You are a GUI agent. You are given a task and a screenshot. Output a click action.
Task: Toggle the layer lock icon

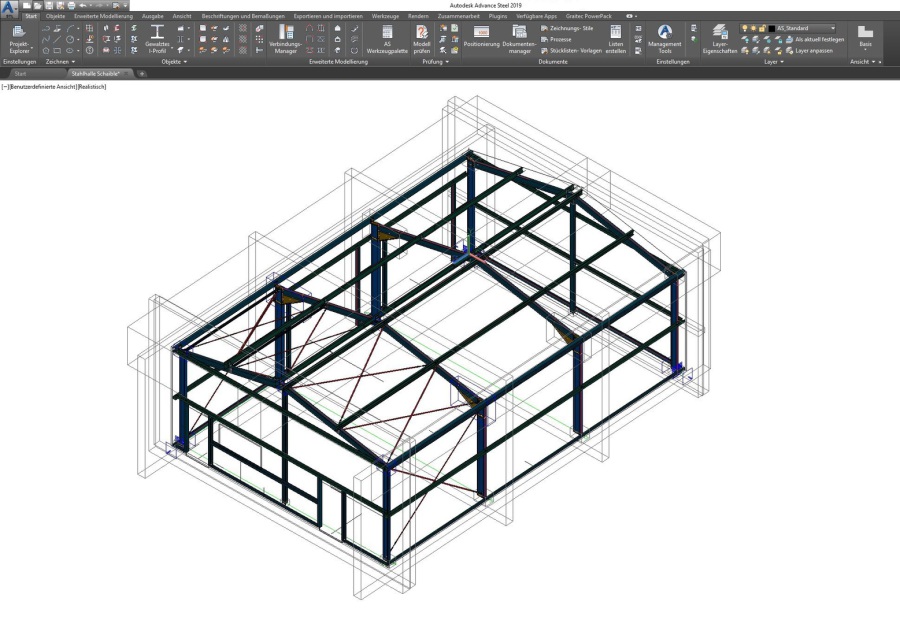(x=762, y=28)
